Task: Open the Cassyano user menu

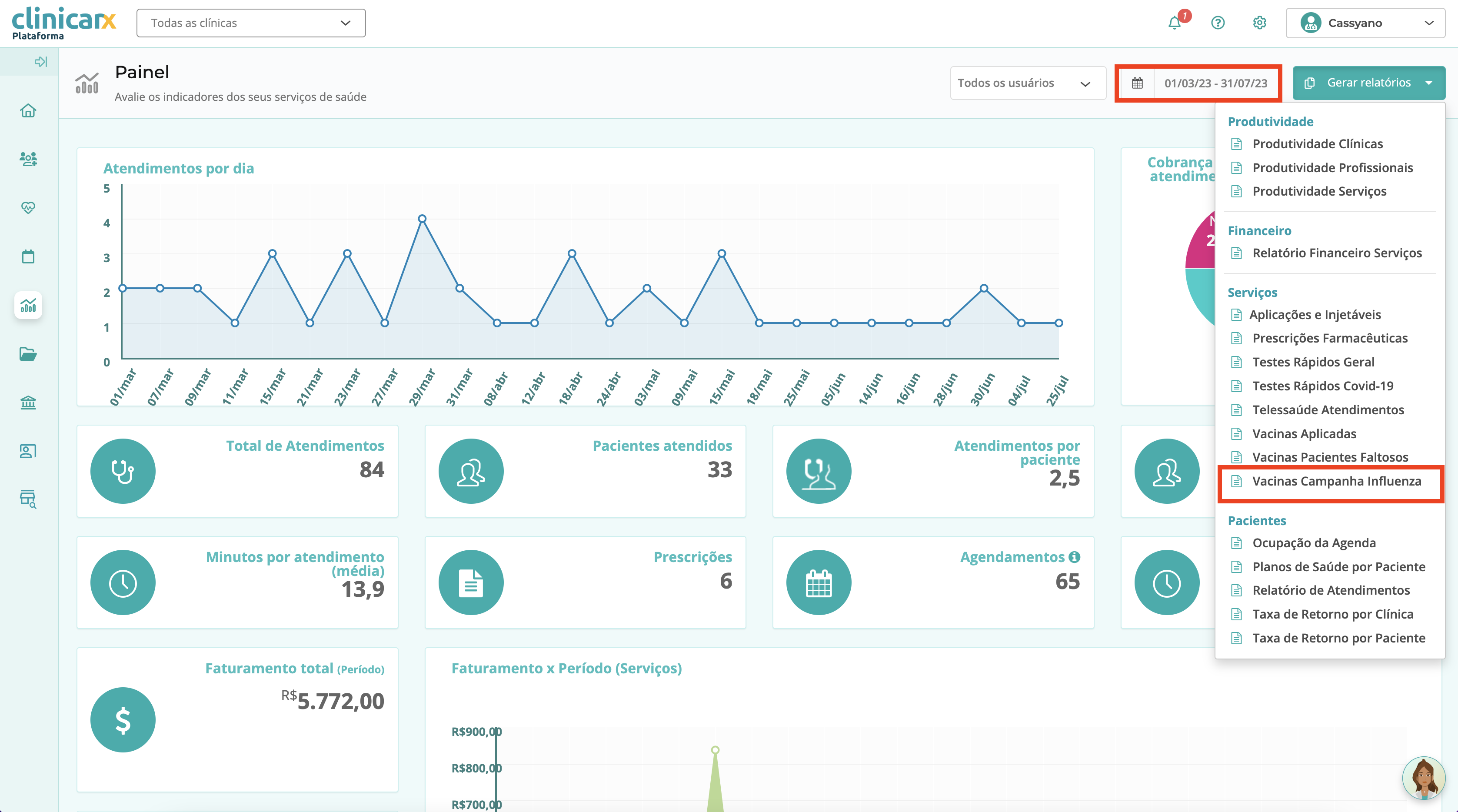Action: coord(1365,23)
